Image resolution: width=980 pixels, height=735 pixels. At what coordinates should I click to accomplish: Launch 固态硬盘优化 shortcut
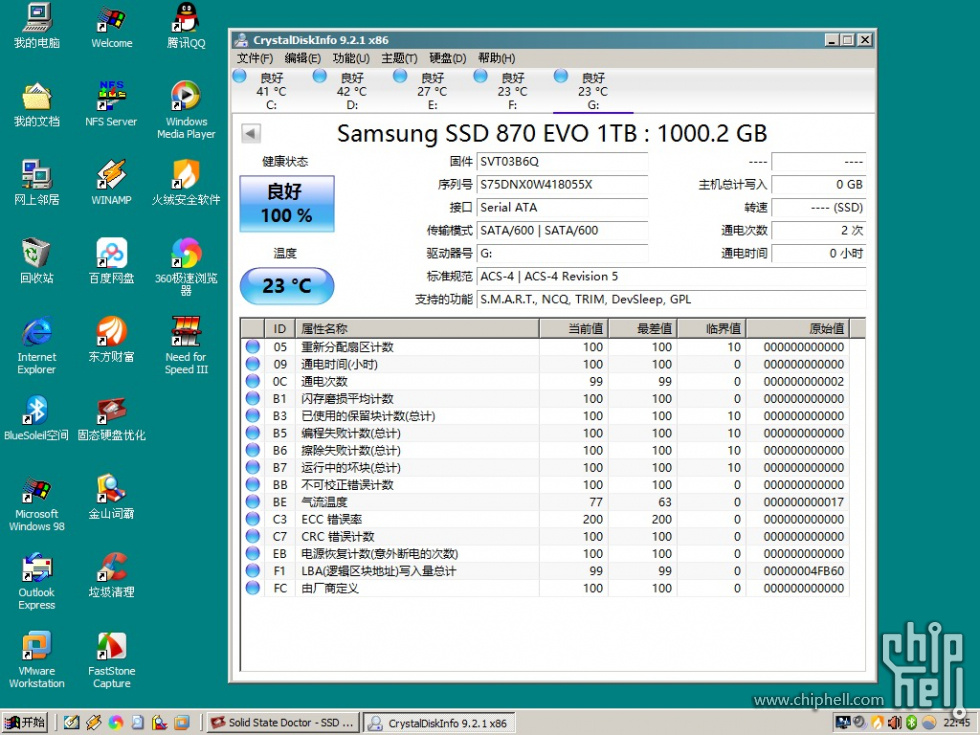[111, 418]
